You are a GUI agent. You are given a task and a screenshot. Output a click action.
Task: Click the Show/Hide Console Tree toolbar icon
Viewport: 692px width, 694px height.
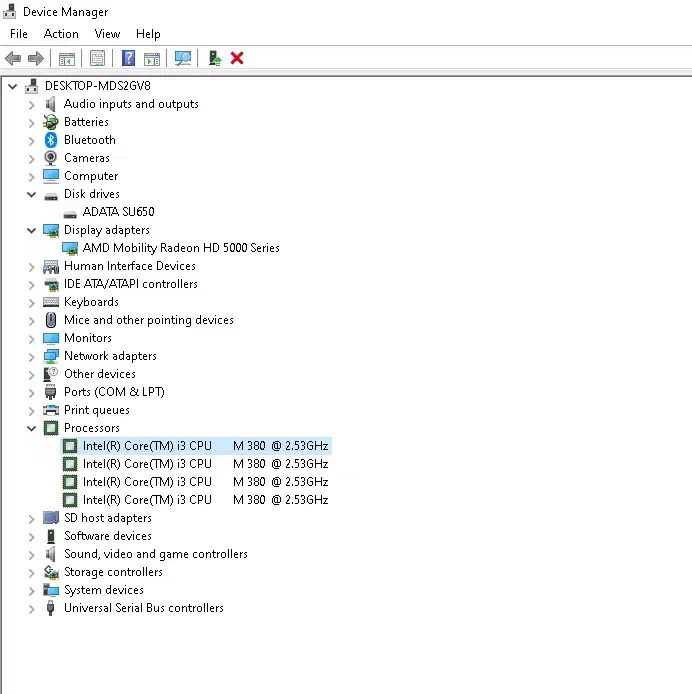(67, 58)
